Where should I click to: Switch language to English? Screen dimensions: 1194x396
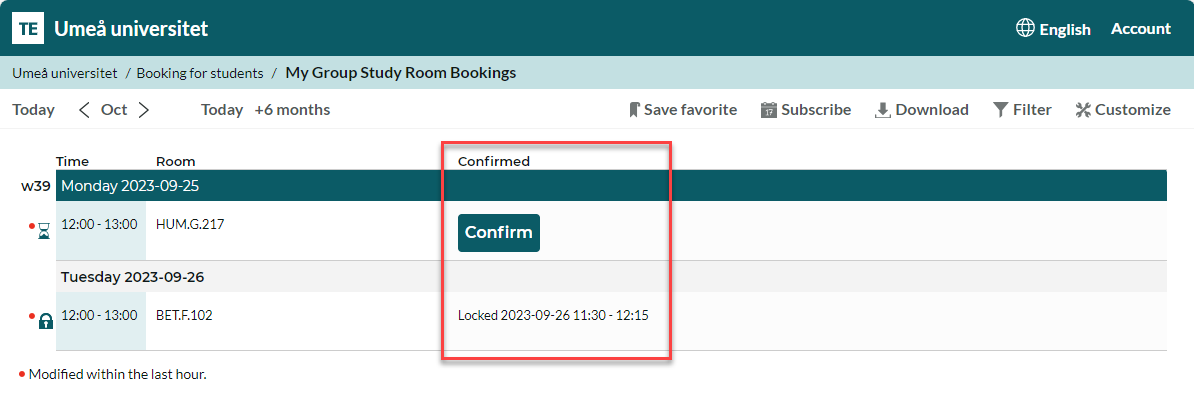click(x=1065, y=30)
